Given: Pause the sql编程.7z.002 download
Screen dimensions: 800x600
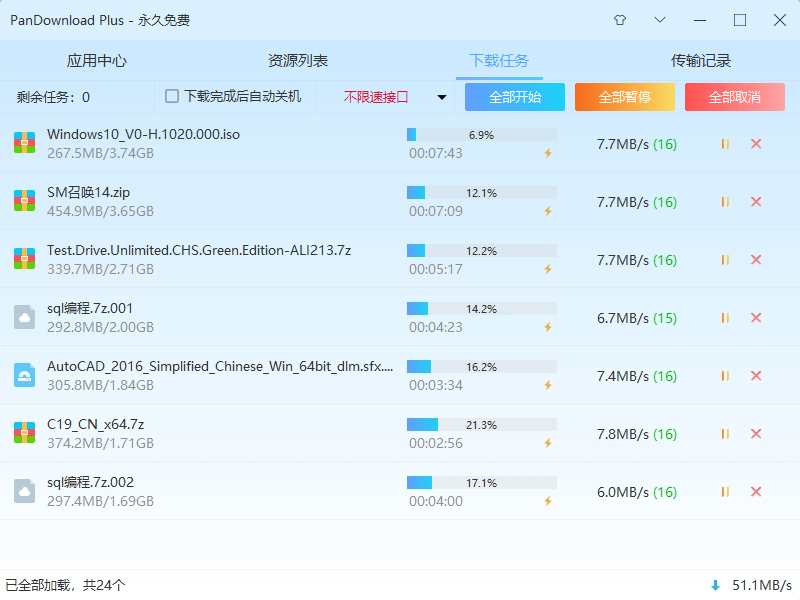Looking at the screenshot, I should (725, 492).
